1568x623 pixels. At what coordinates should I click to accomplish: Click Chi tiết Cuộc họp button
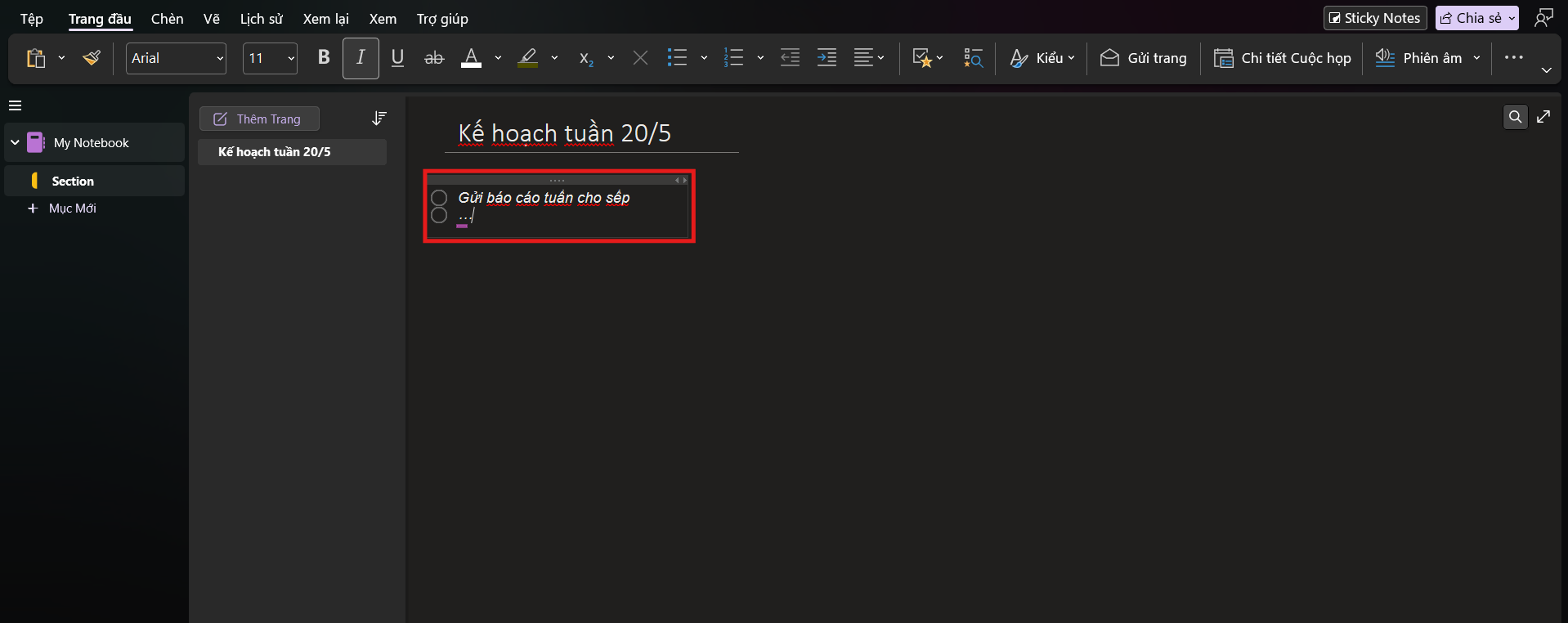tap(1282, 58)
